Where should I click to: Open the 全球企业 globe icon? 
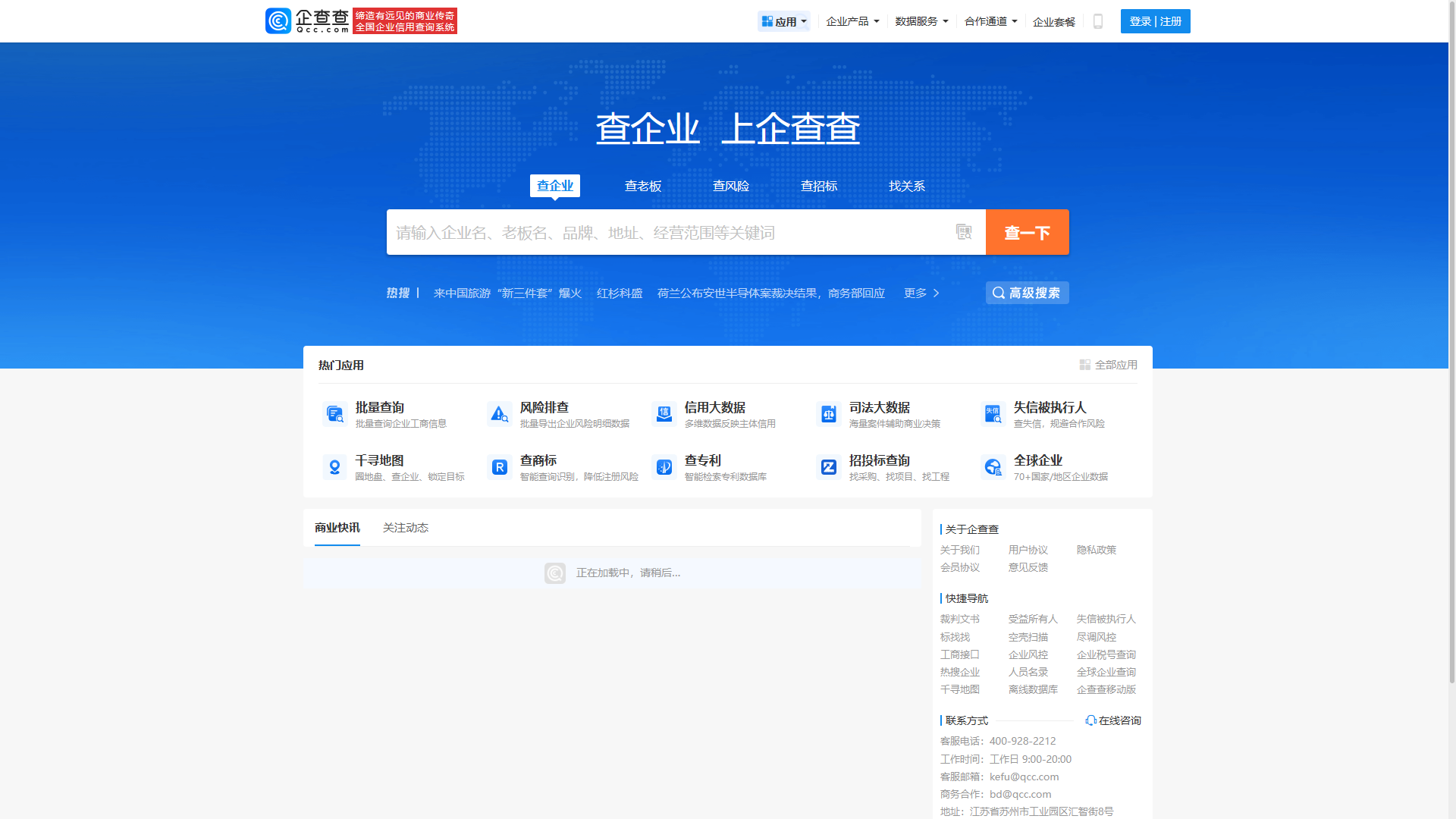click(x=993, y=467)
